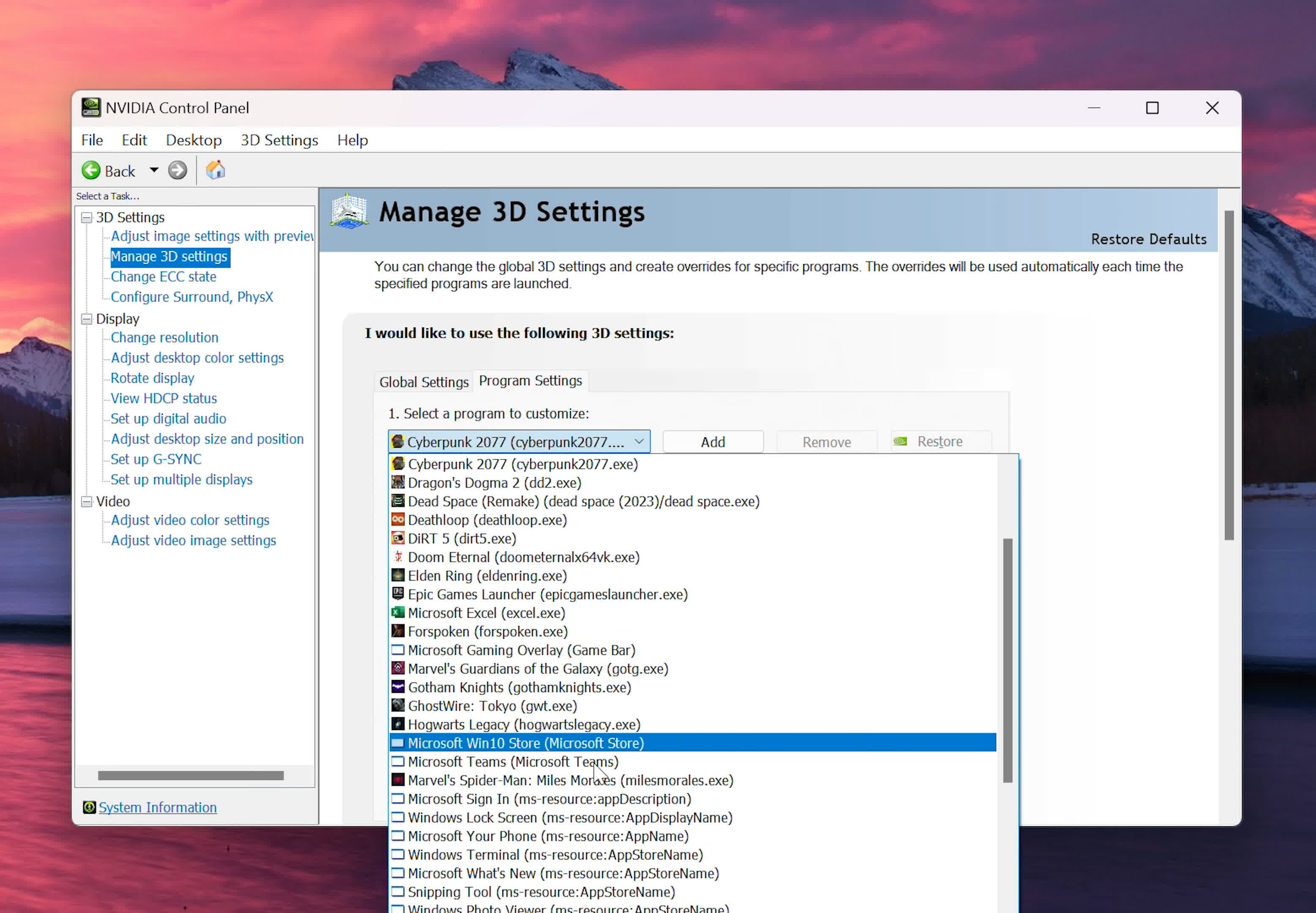Screen dimensions: 1316x913
Task: Click the Add program button
Action: (x=713, y=442)
